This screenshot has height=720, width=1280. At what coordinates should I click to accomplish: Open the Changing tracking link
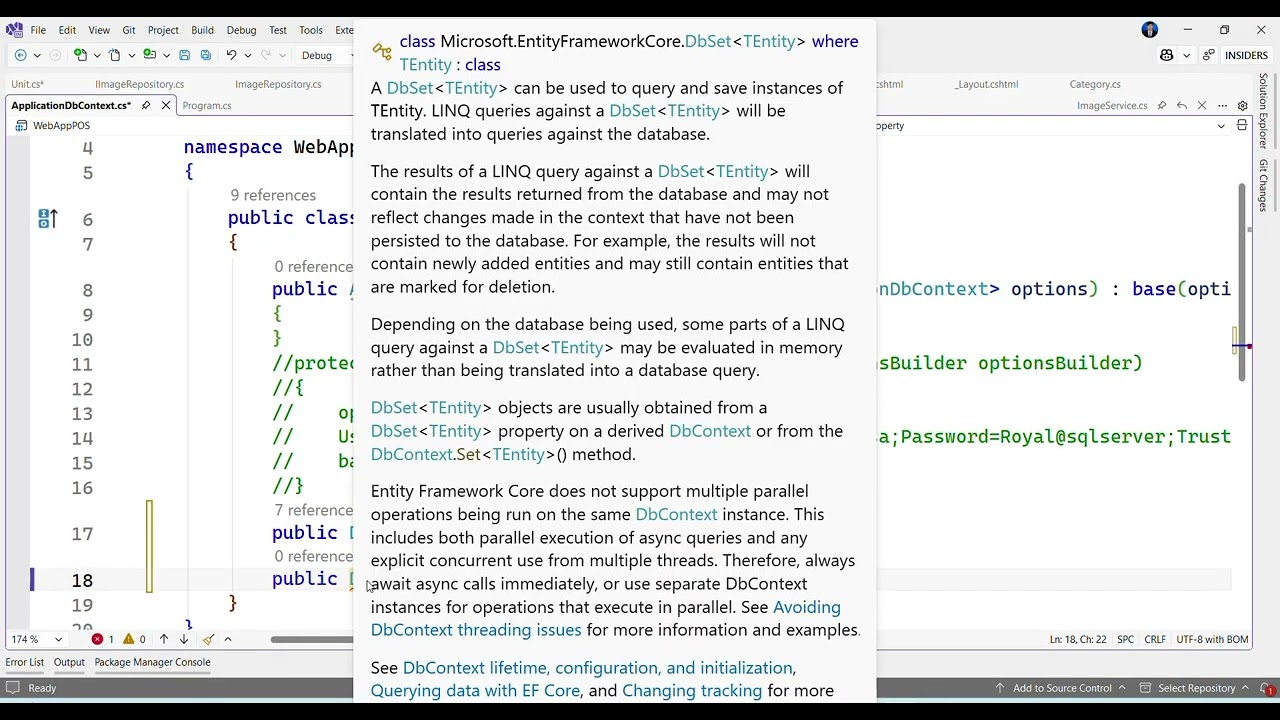[692, 691]
